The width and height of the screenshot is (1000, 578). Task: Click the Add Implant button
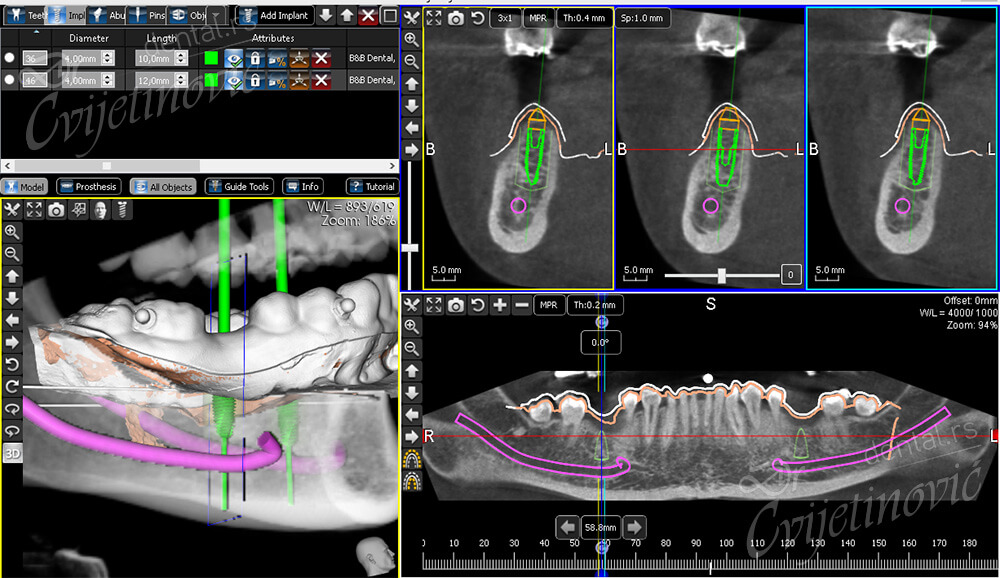coord(275,16)
